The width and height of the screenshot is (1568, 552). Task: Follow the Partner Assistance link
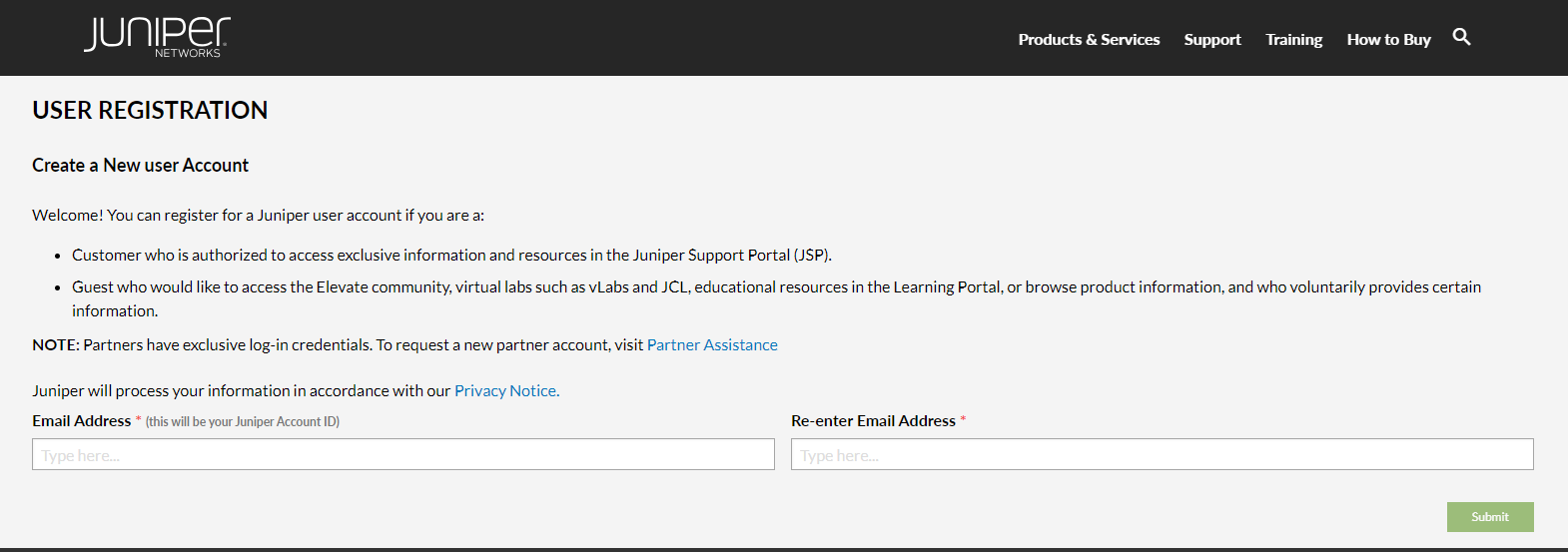(x=712, y=345)
